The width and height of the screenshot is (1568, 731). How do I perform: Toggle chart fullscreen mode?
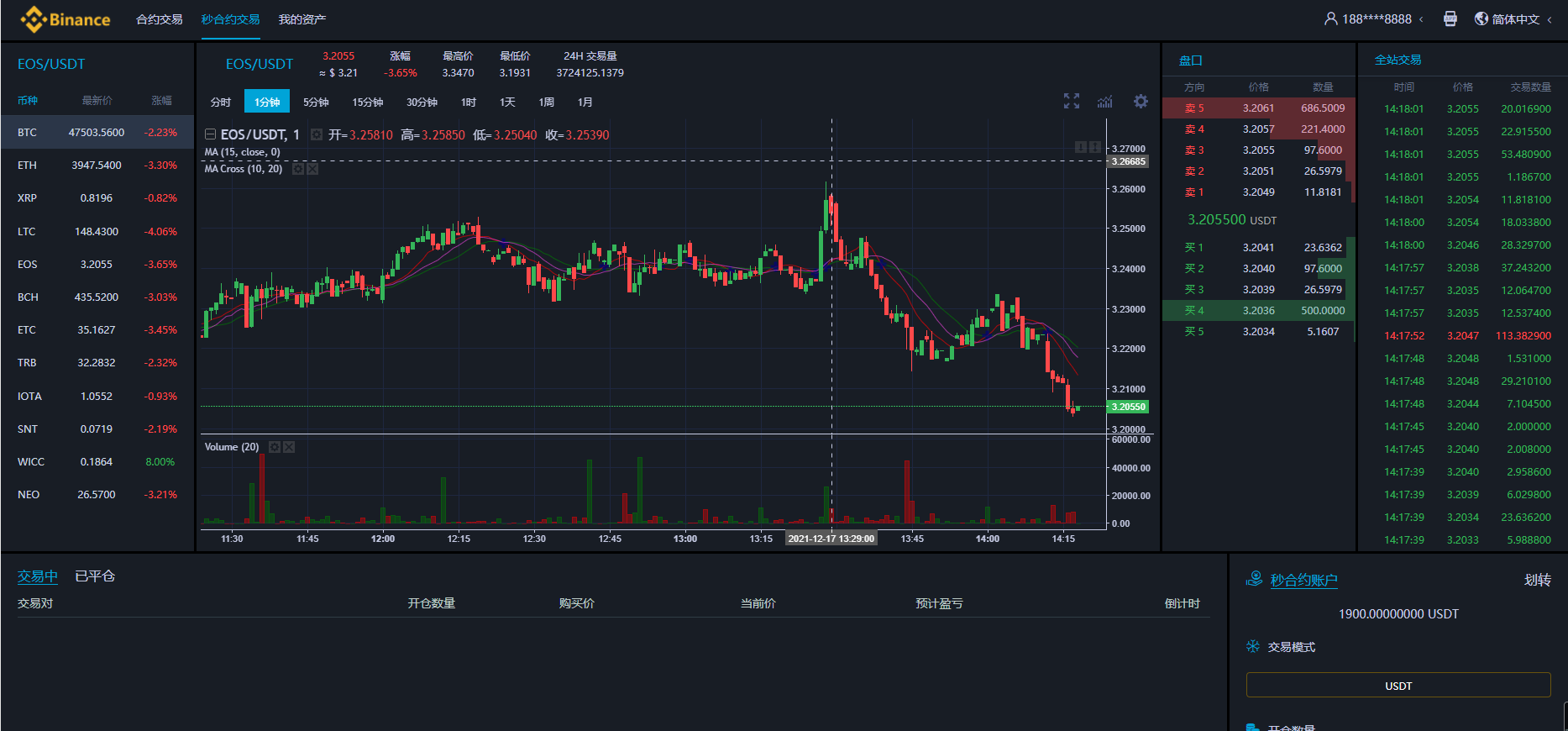pos(1072,101)
